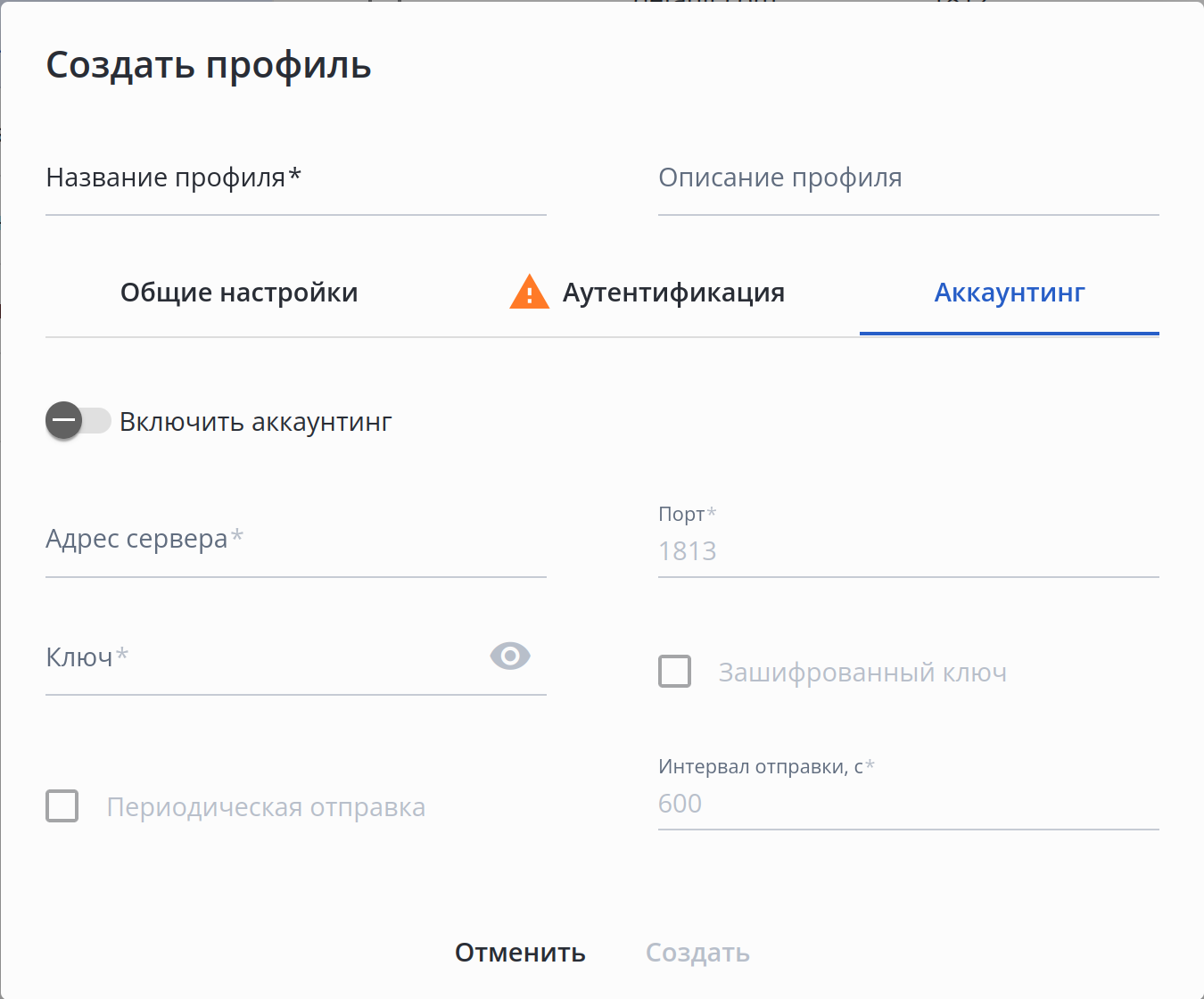Click the 'Интервал отправки, с' field
Viewport: 1204px width, 999px height.
click(x=908, y=804)
